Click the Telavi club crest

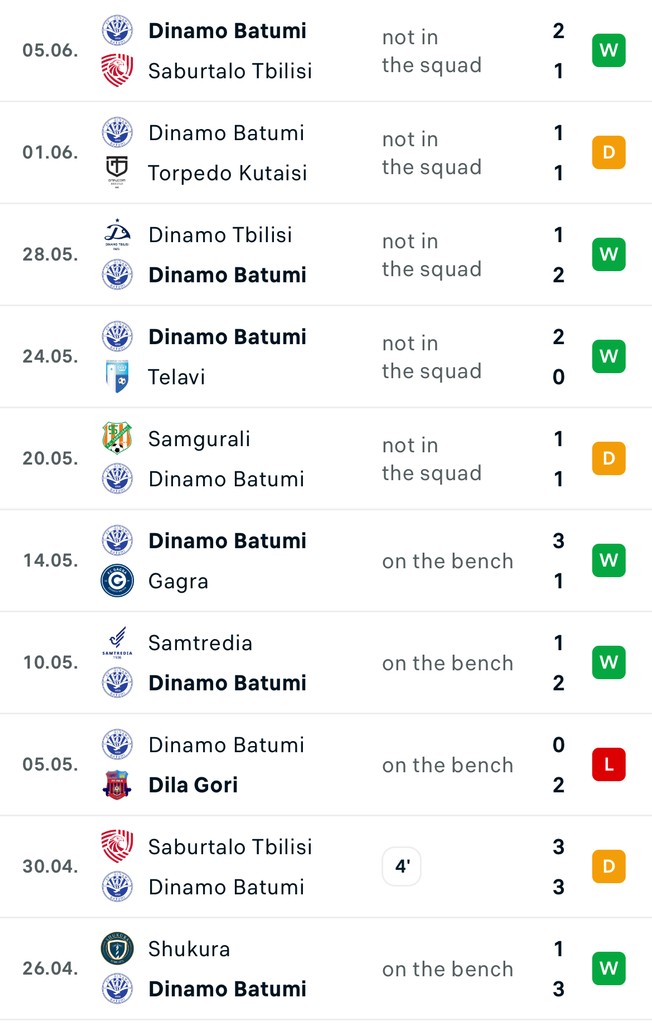(117, 377)
